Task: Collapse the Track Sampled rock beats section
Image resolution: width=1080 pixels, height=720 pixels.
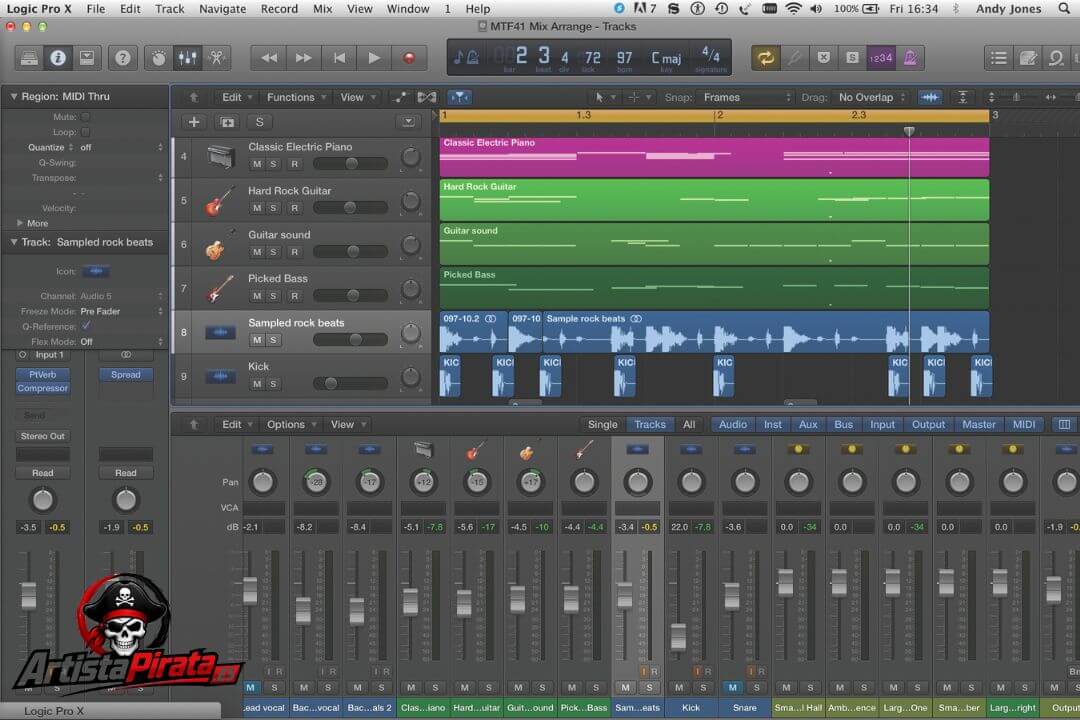Action: click(13, 243)
